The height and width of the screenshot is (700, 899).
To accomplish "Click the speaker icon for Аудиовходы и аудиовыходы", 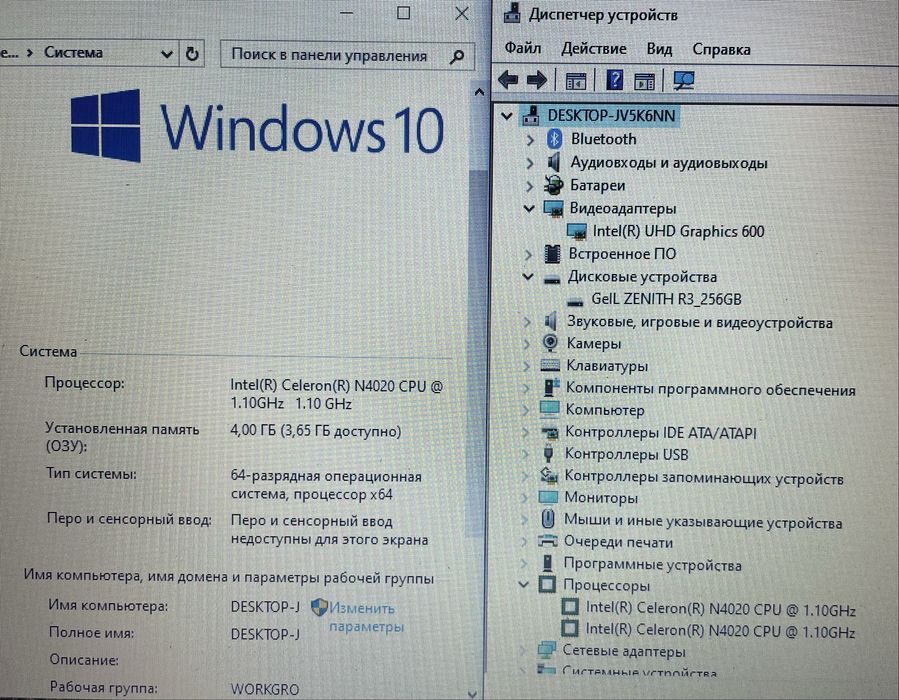I will 553,162.
